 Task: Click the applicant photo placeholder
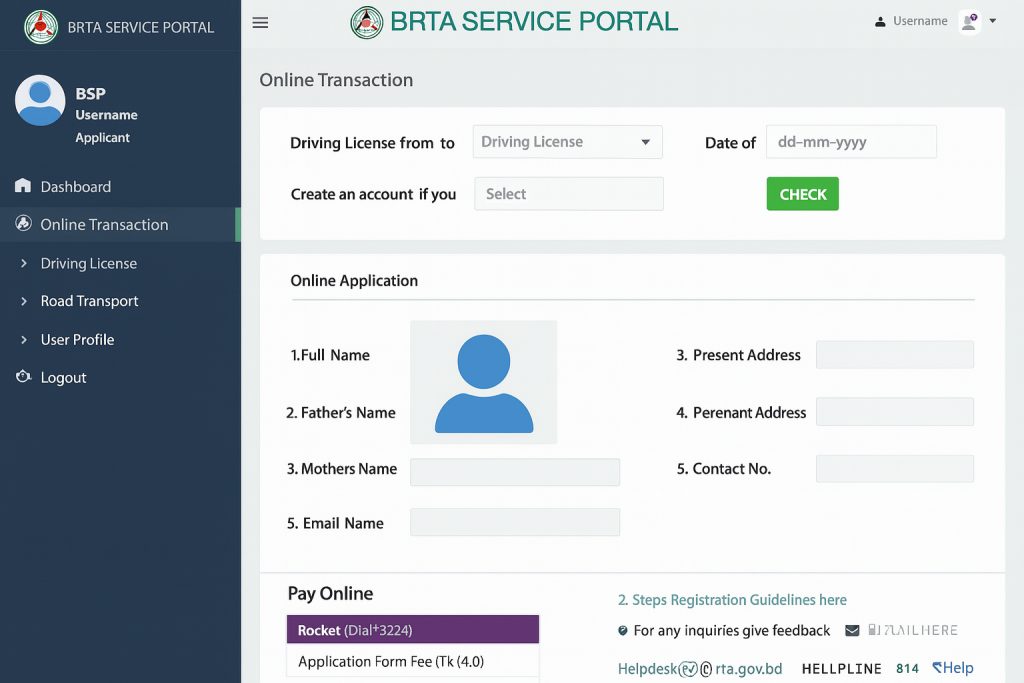pos(483,382)
